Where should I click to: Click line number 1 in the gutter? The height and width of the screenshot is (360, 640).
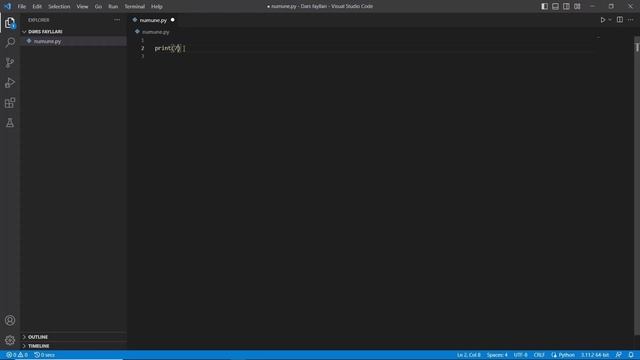[142, 40]
